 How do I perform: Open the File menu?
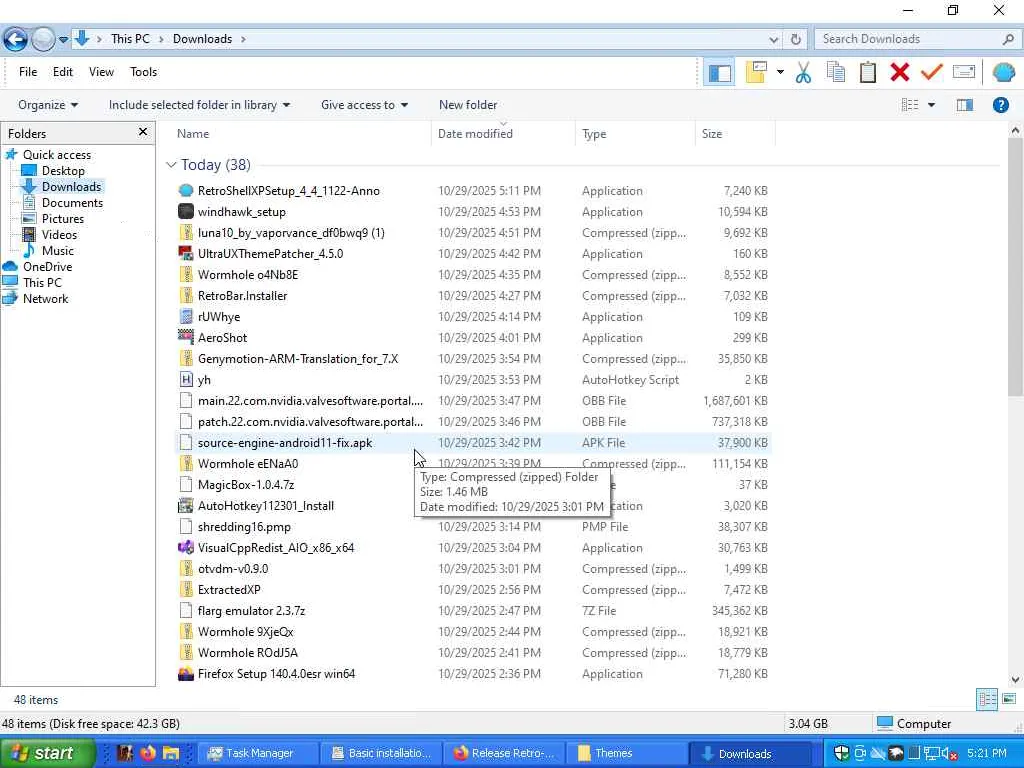28,72
